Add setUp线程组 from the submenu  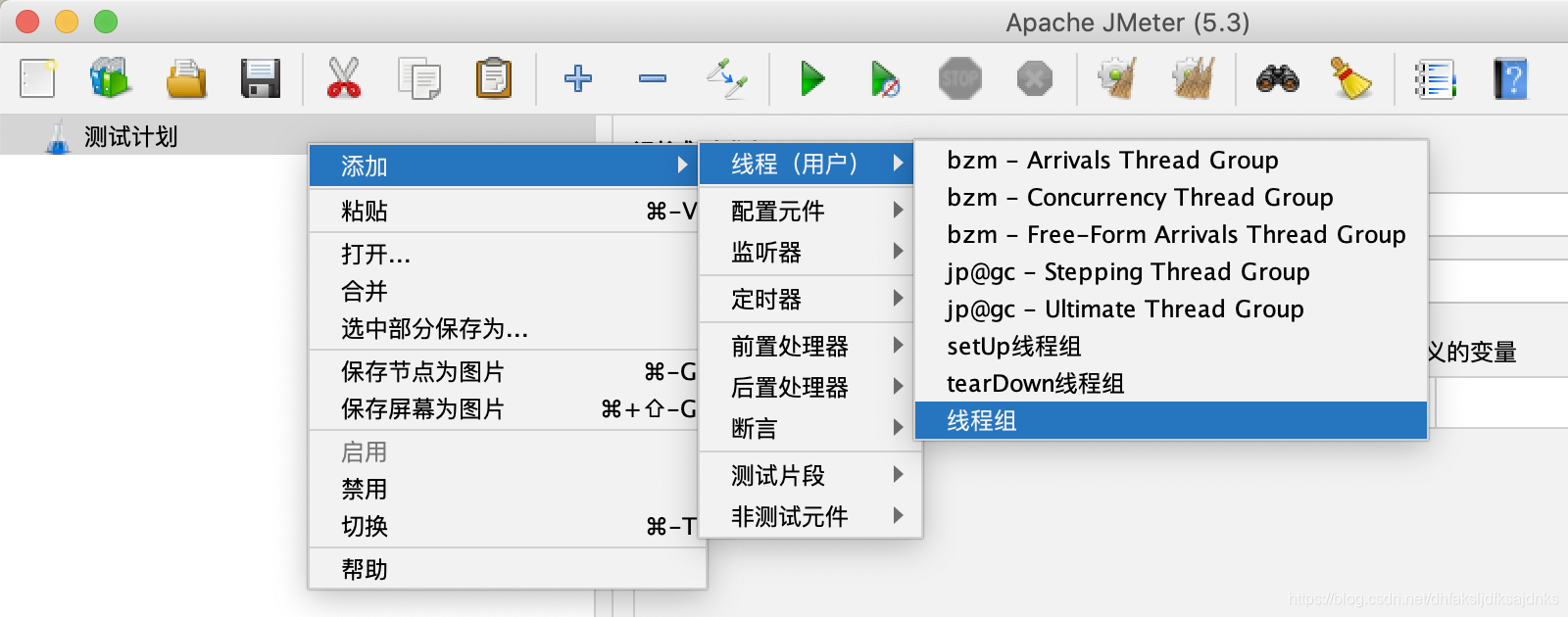click(x=1170, y=346)
